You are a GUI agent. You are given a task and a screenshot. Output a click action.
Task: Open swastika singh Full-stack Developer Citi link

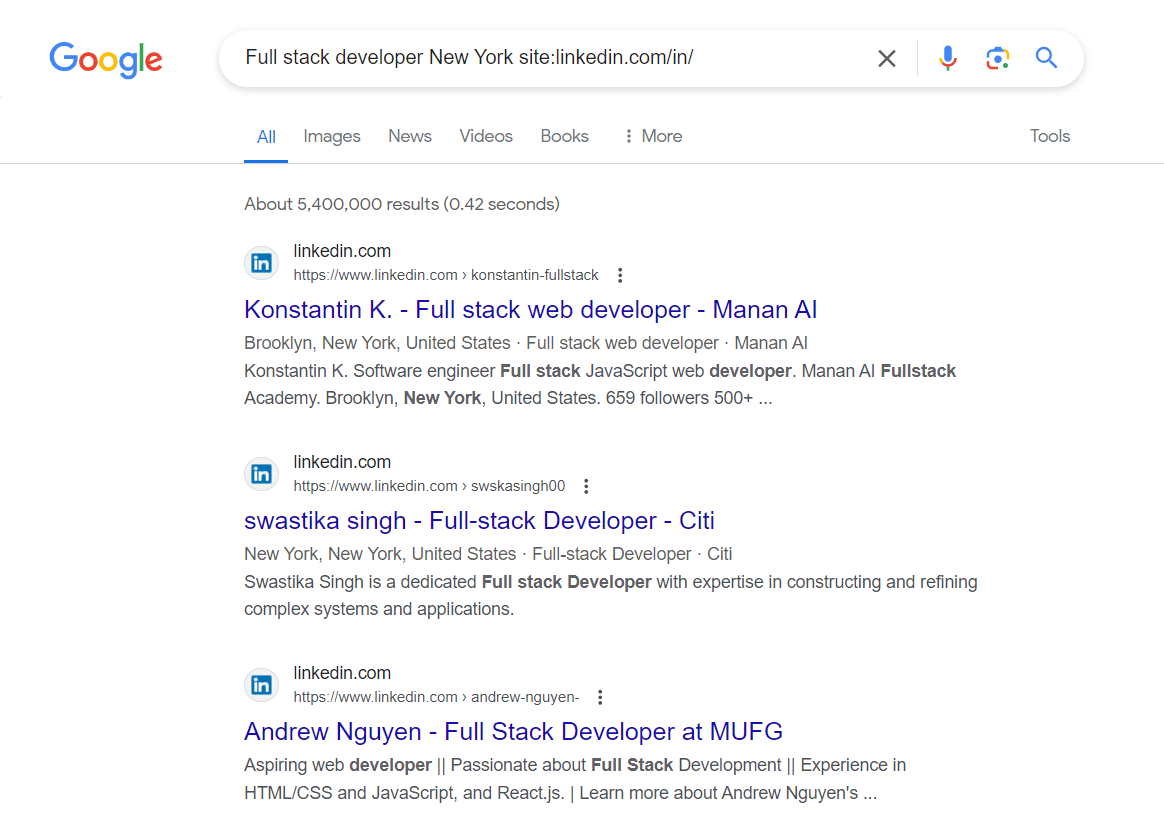pyautogui.click(x=479, y=521)
